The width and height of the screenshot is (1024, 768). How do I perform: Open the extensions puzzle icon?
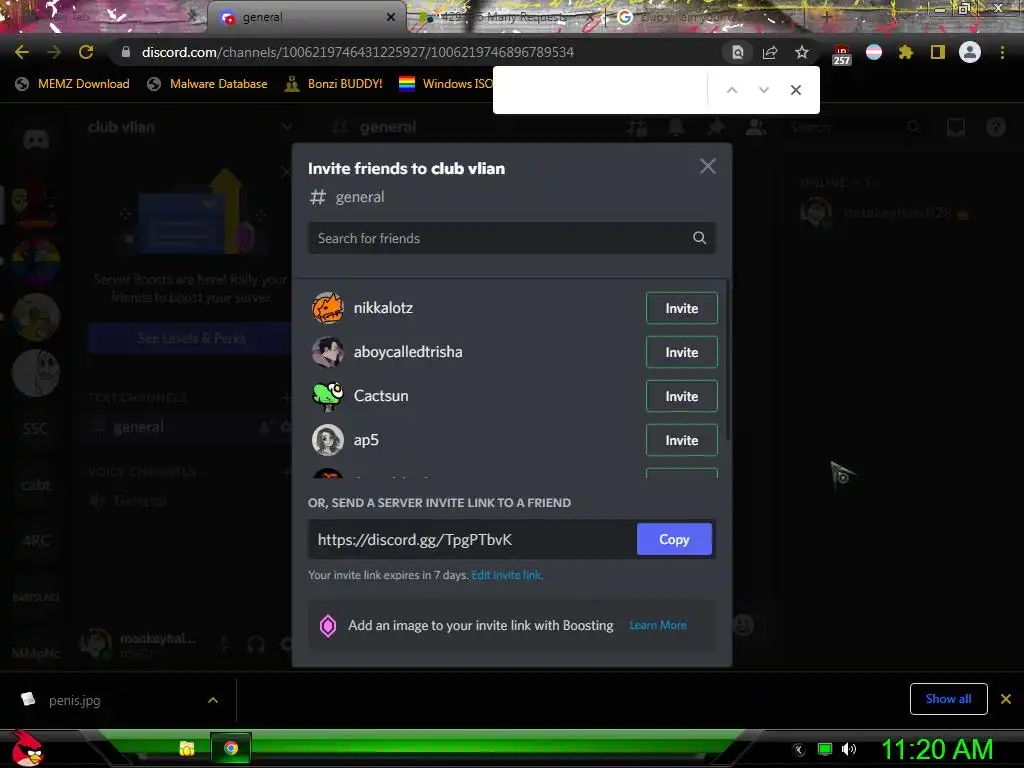[x=905, y=52]
